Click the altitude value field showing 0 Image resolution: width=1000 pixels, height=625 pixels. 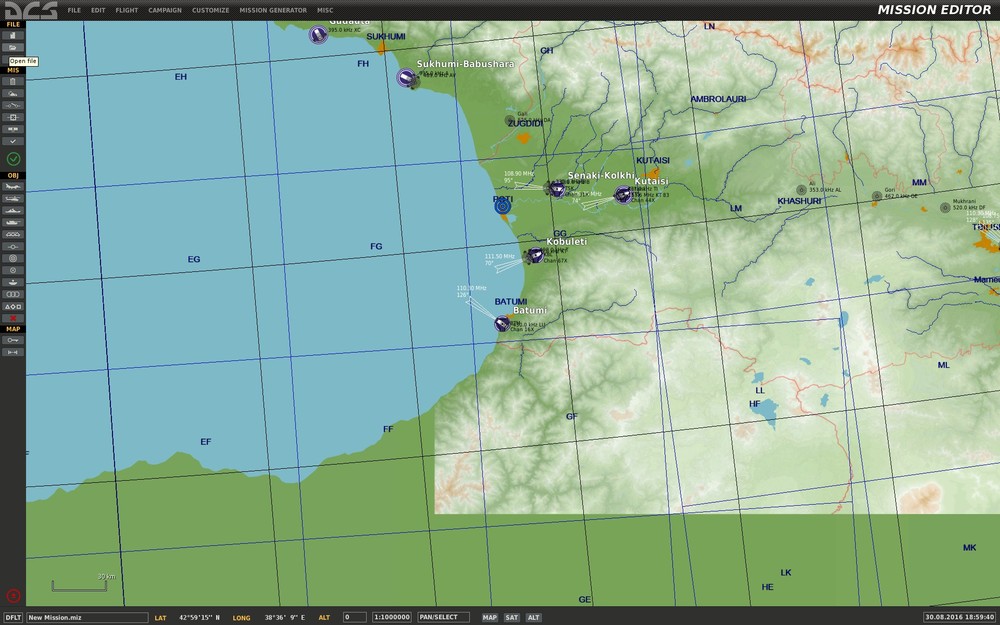coord(355,617)
